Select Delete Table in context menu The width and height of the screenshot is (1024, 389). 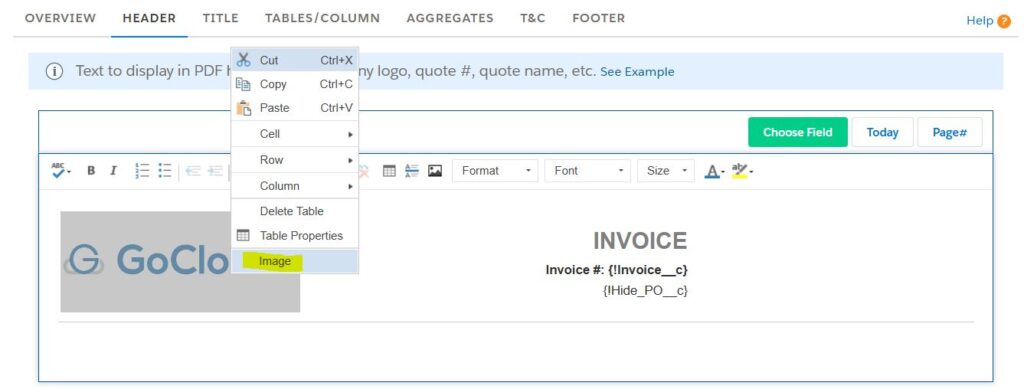coord(295,211)
